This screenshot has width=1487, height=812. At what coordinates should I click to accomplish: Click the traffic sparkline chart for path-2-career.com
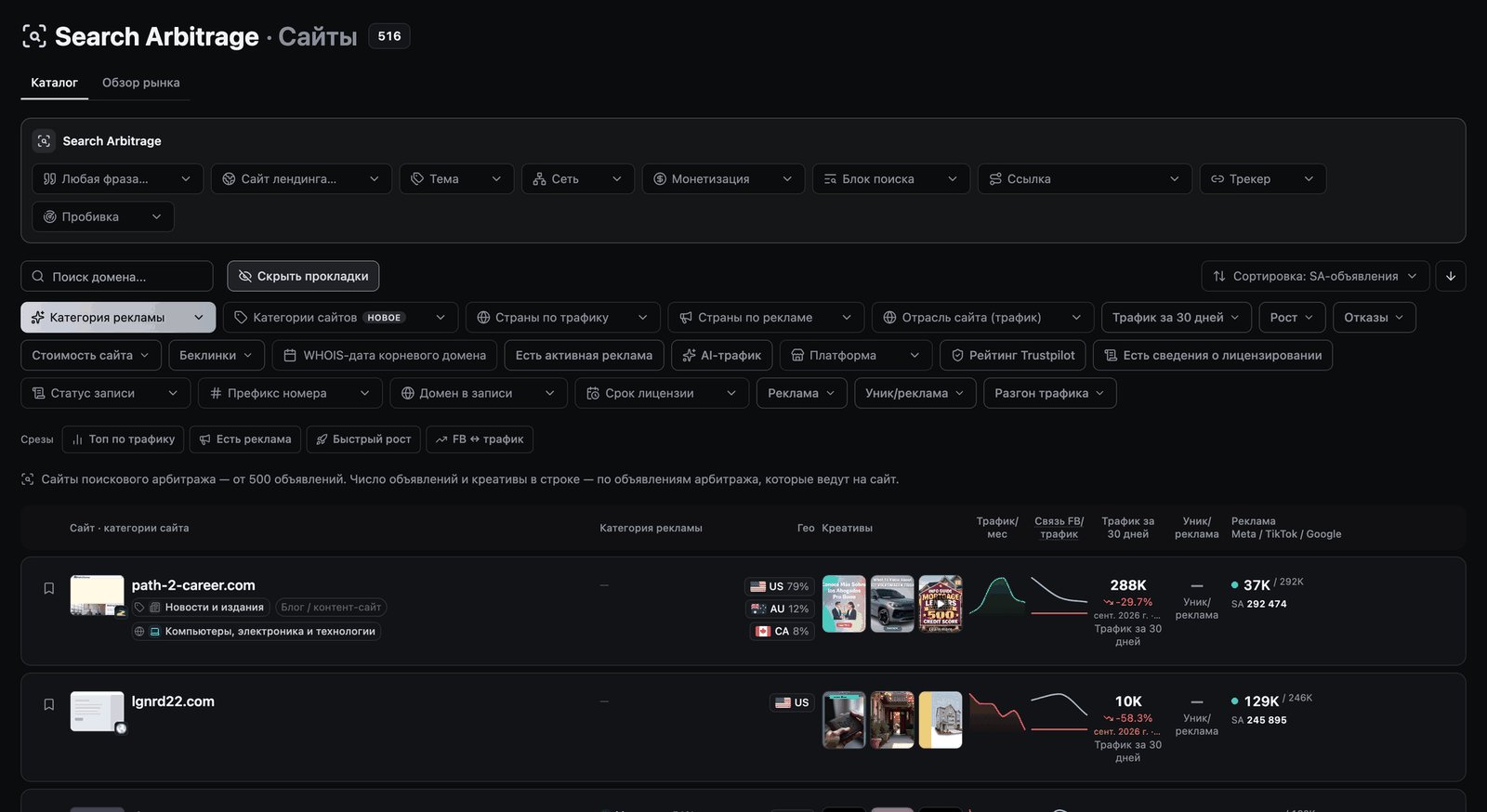(997, 596)
